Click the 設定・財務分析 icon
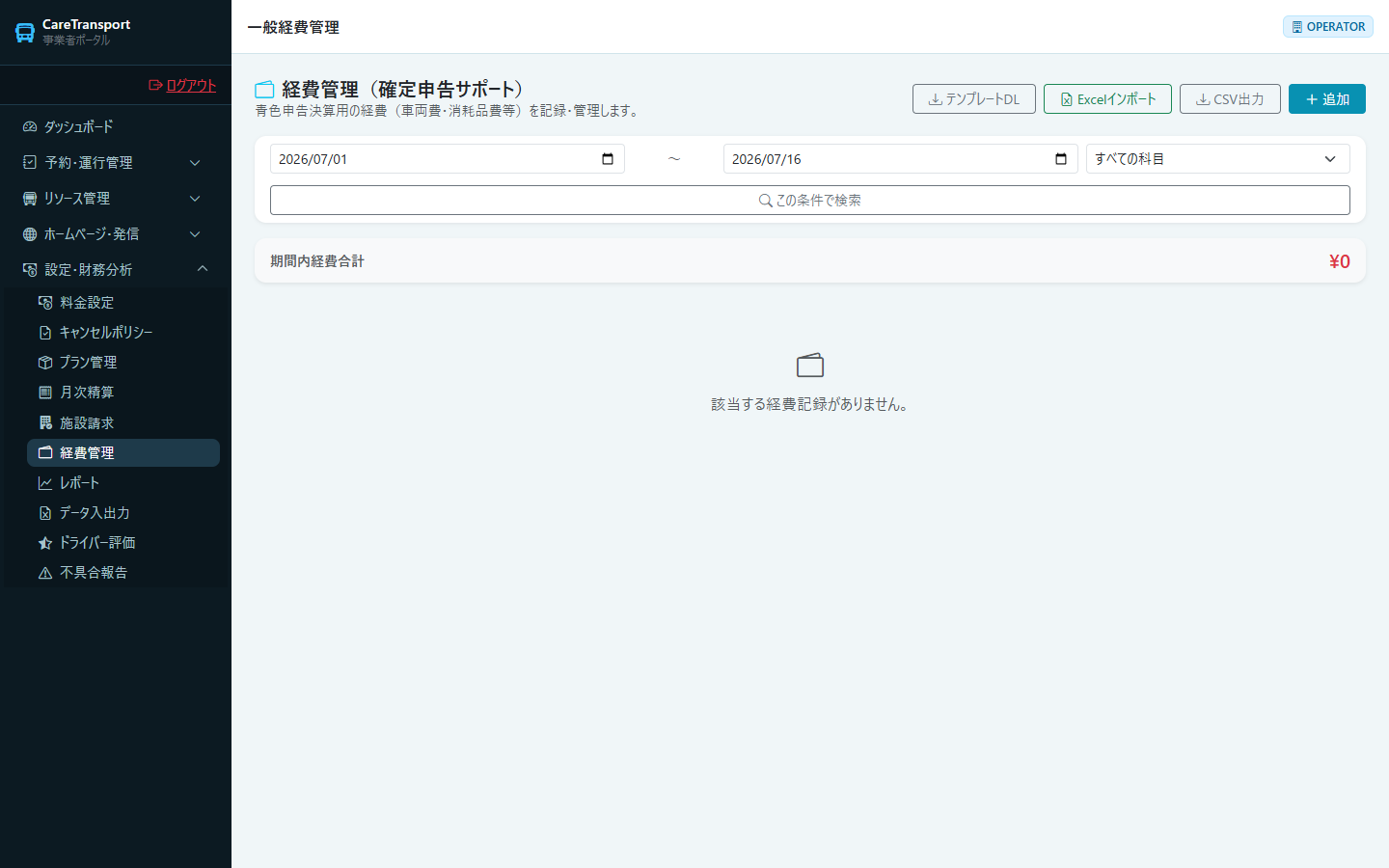This screenshot has width=1389, height=868. tap(30, 269)
